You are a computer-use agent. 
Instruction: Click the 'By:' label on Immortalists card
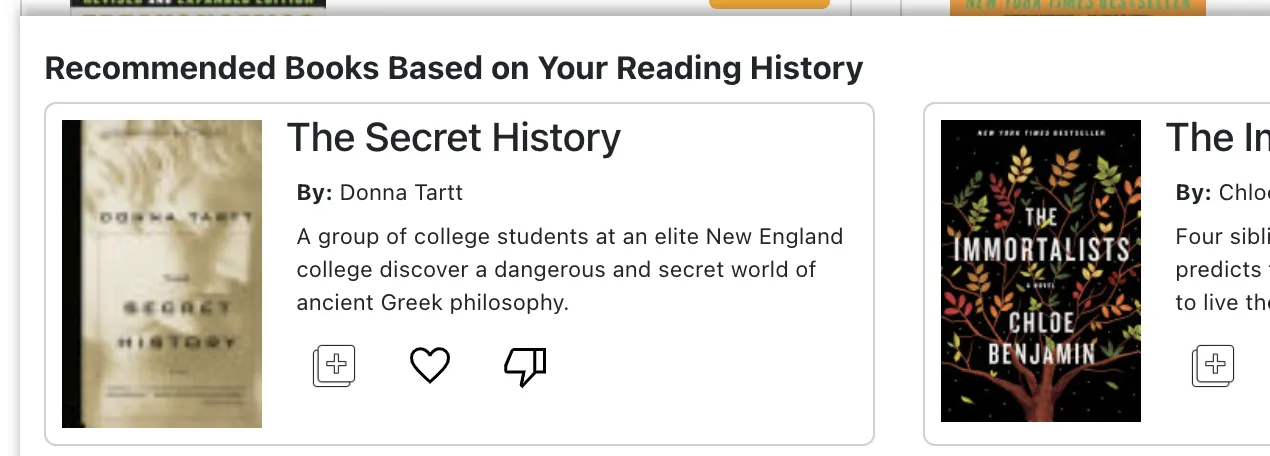(x=1193, y=192)
